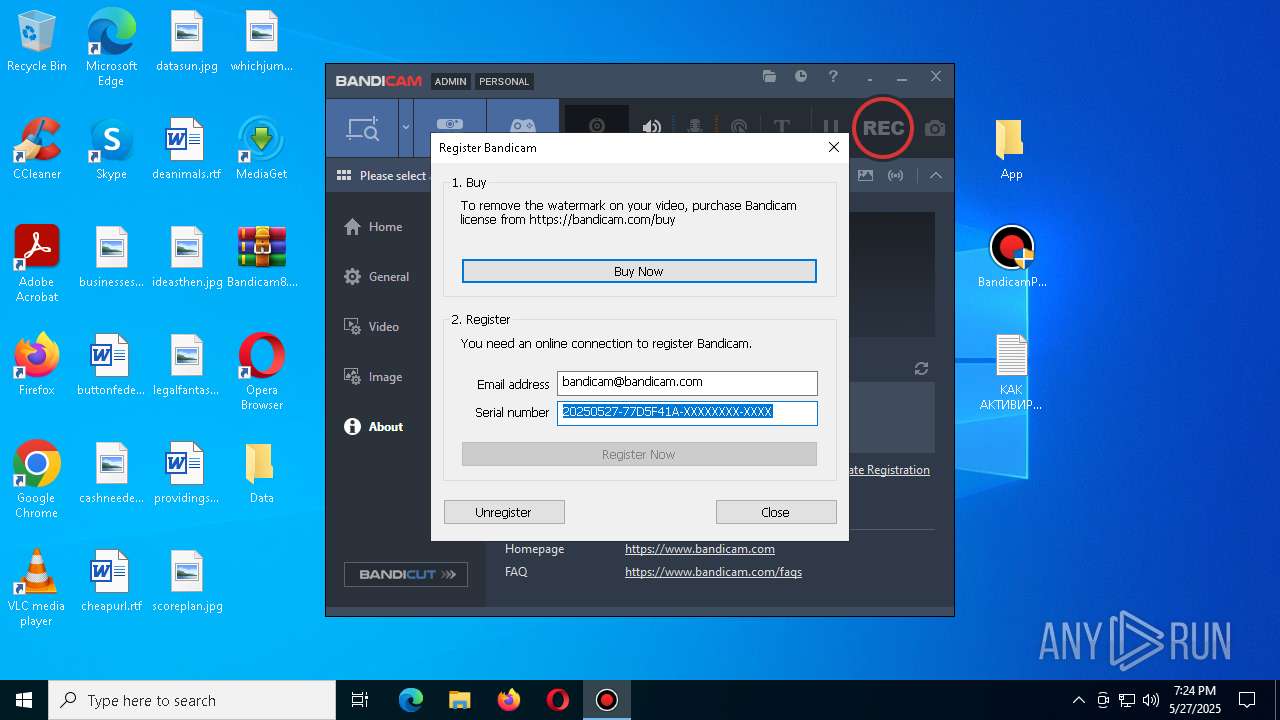Click the Unregister button
Screen dimensions: 1280x720
504,512
